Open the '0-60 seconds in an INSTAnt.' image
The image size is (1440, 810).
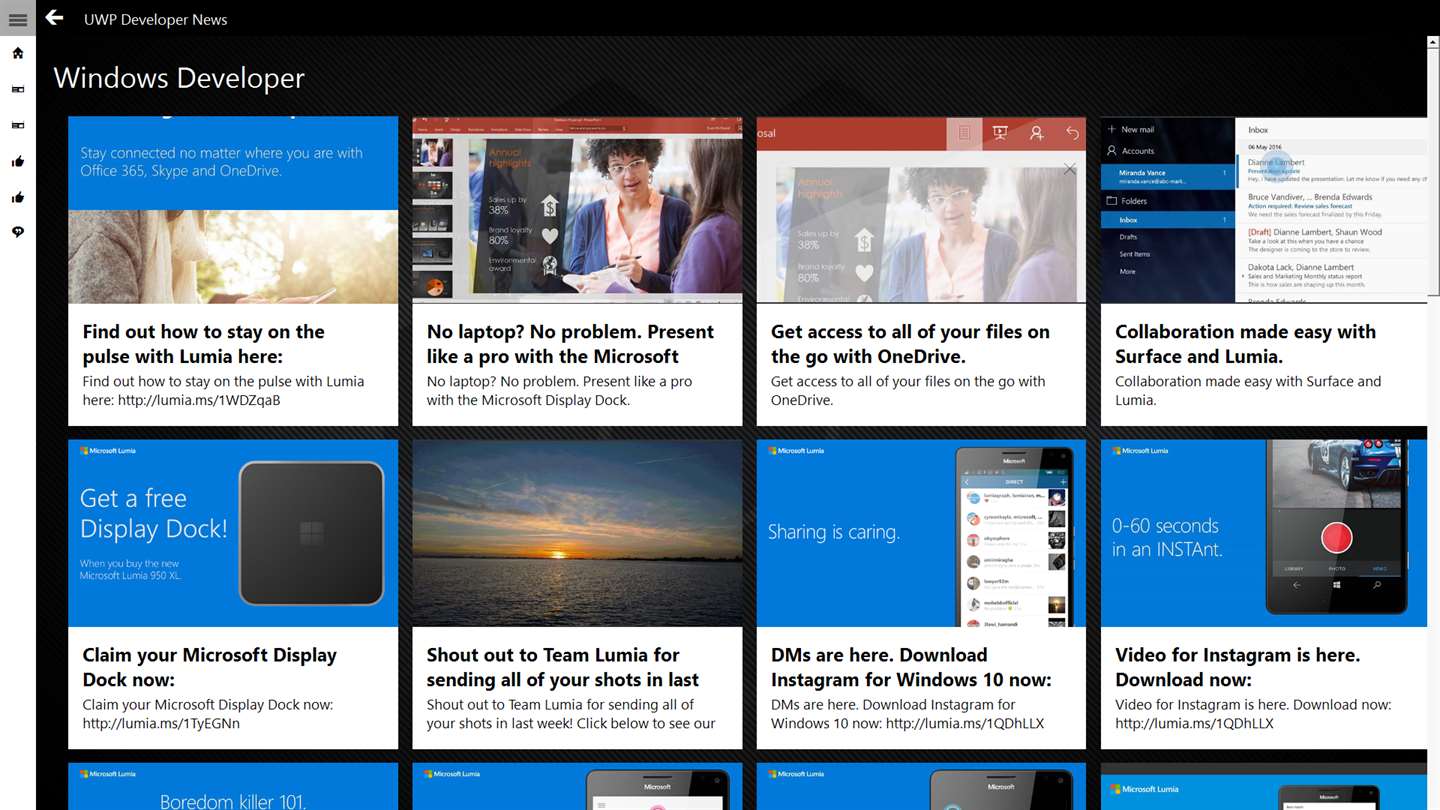click(1264, 533)
